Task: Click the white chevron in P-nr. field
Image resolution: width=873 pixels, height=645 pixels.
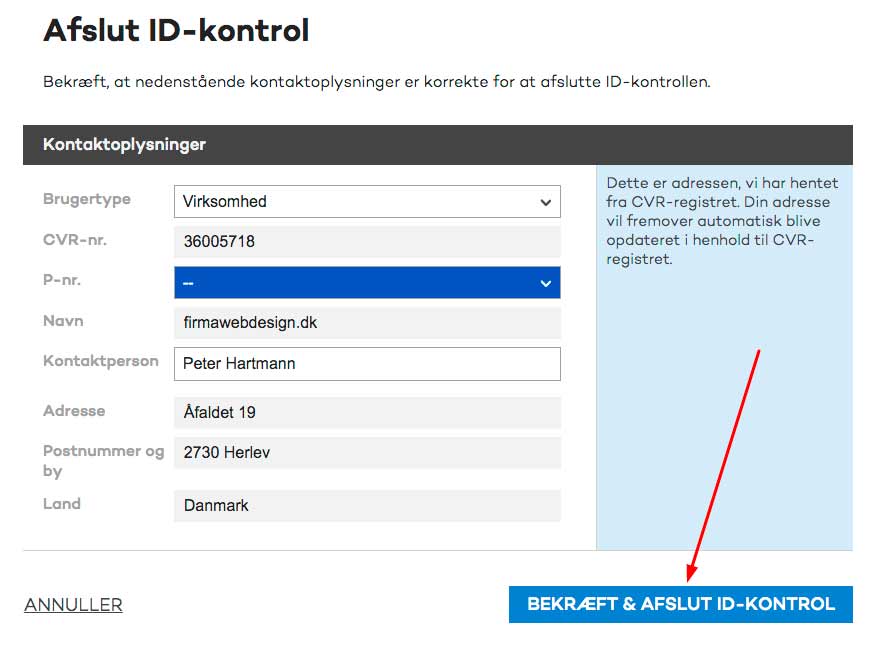Action: [x=546, y=284]
